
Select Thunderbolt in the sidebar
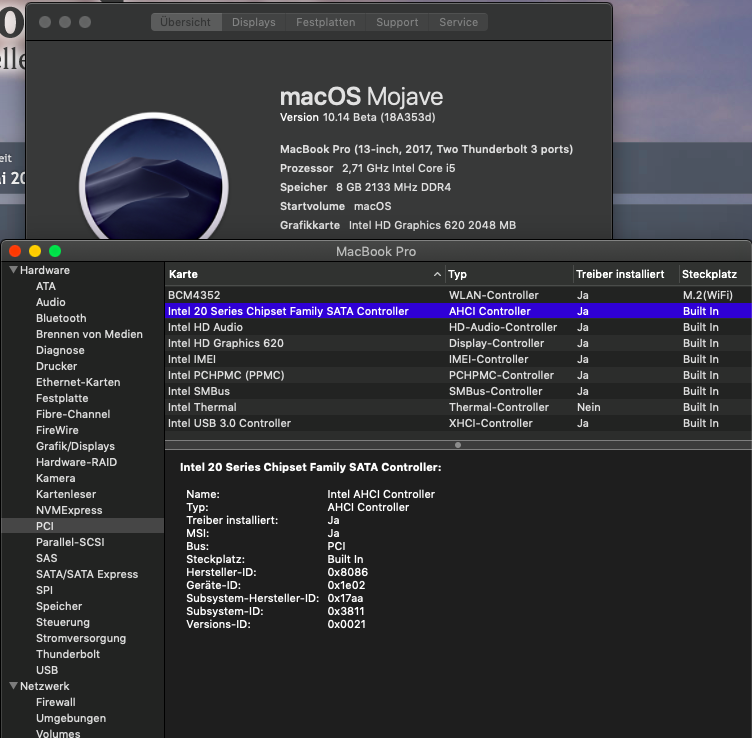[x=68, y=654]
